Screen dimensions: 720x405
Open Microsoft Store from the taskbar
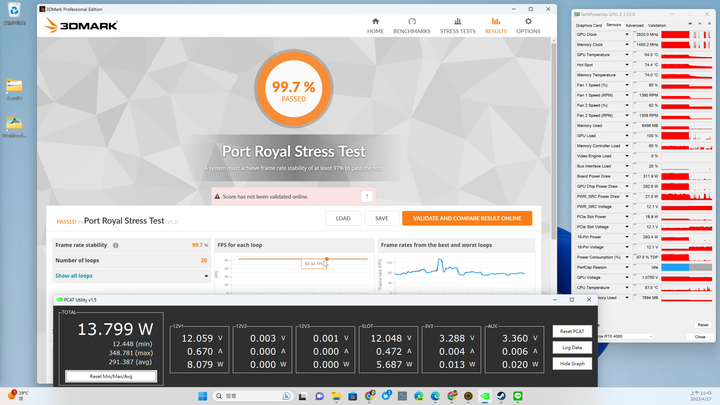tap(353, 396)
